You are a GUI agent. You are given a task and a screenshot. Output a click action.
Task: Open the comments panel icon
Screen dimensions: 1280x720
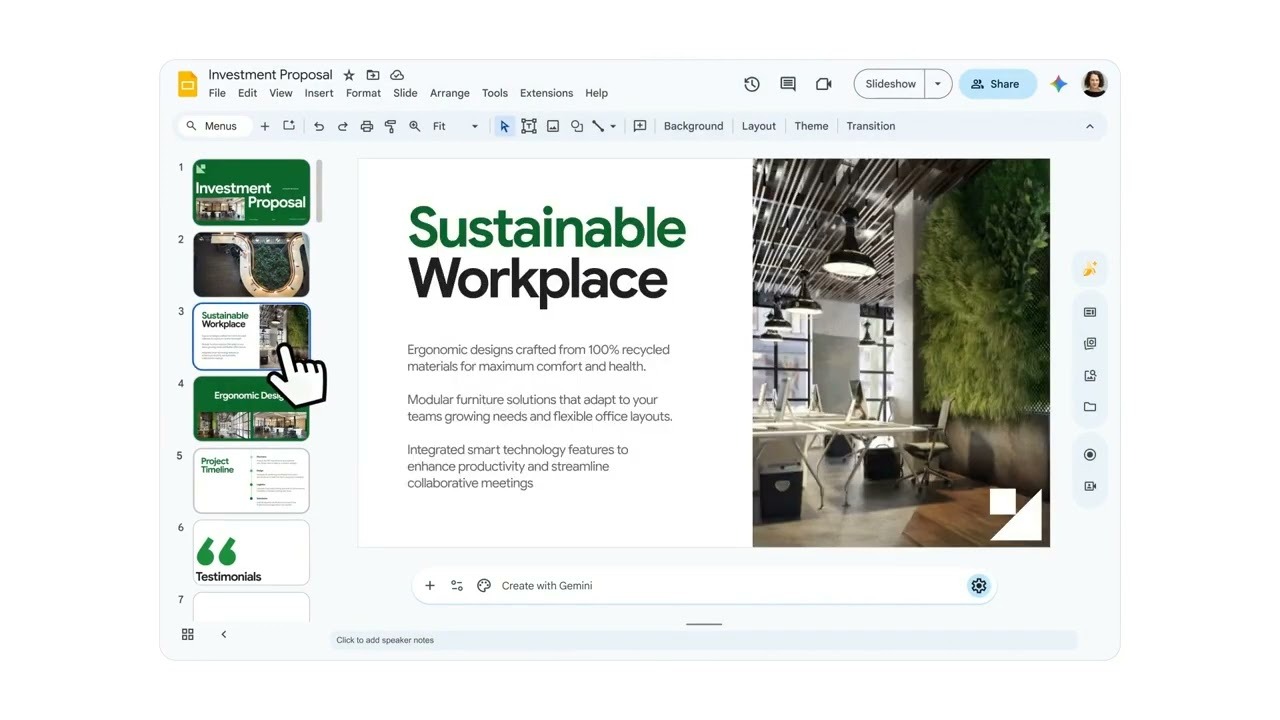tap(788, 84)
